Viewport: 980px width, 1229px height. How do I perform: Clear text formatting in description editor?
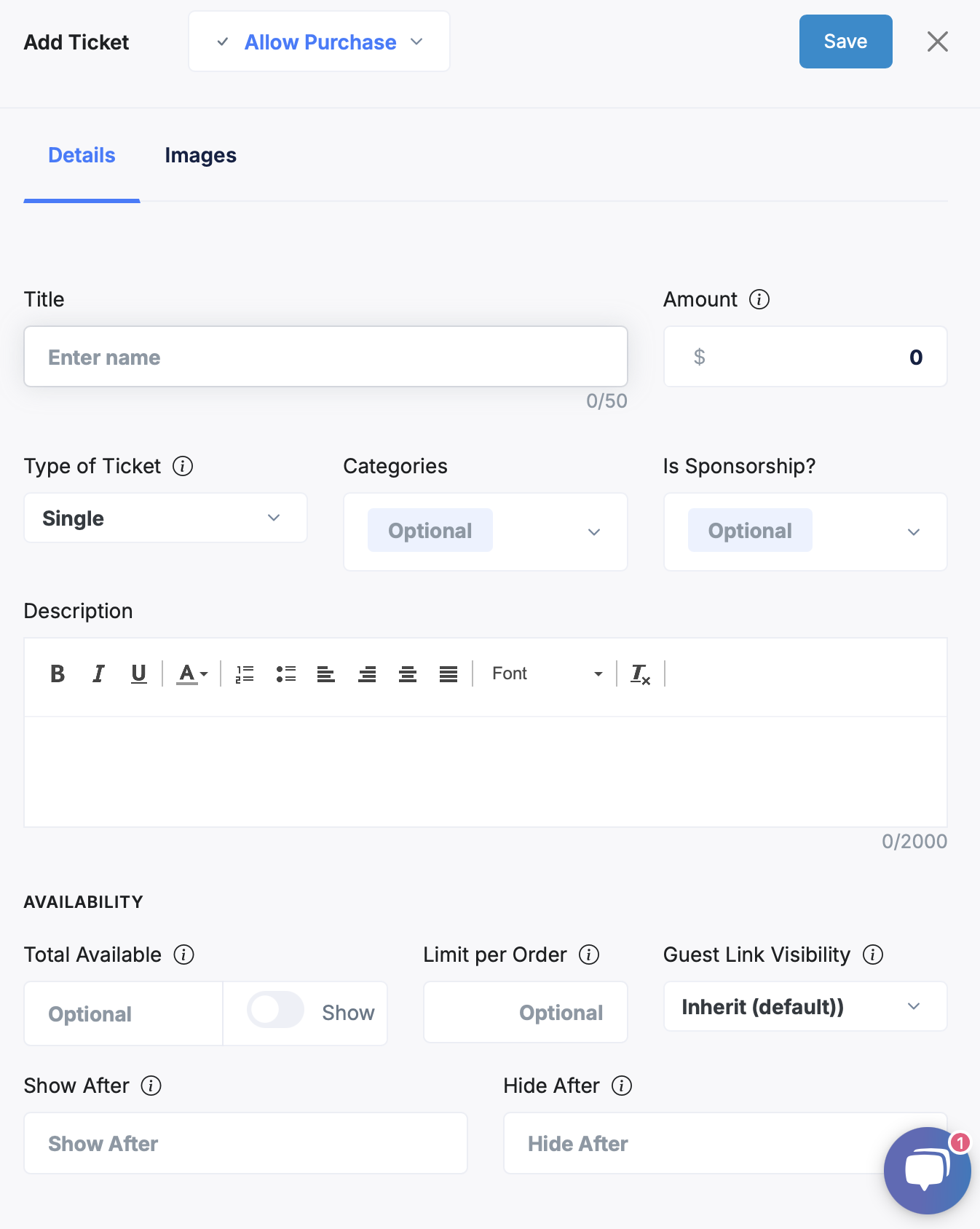tap(640, 674)
